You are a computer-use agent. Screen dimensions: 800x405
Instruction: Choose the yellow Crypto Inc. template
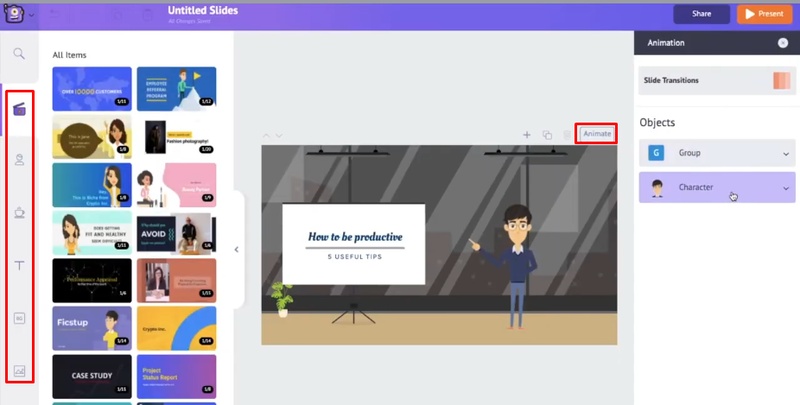[x=177, y=328]
